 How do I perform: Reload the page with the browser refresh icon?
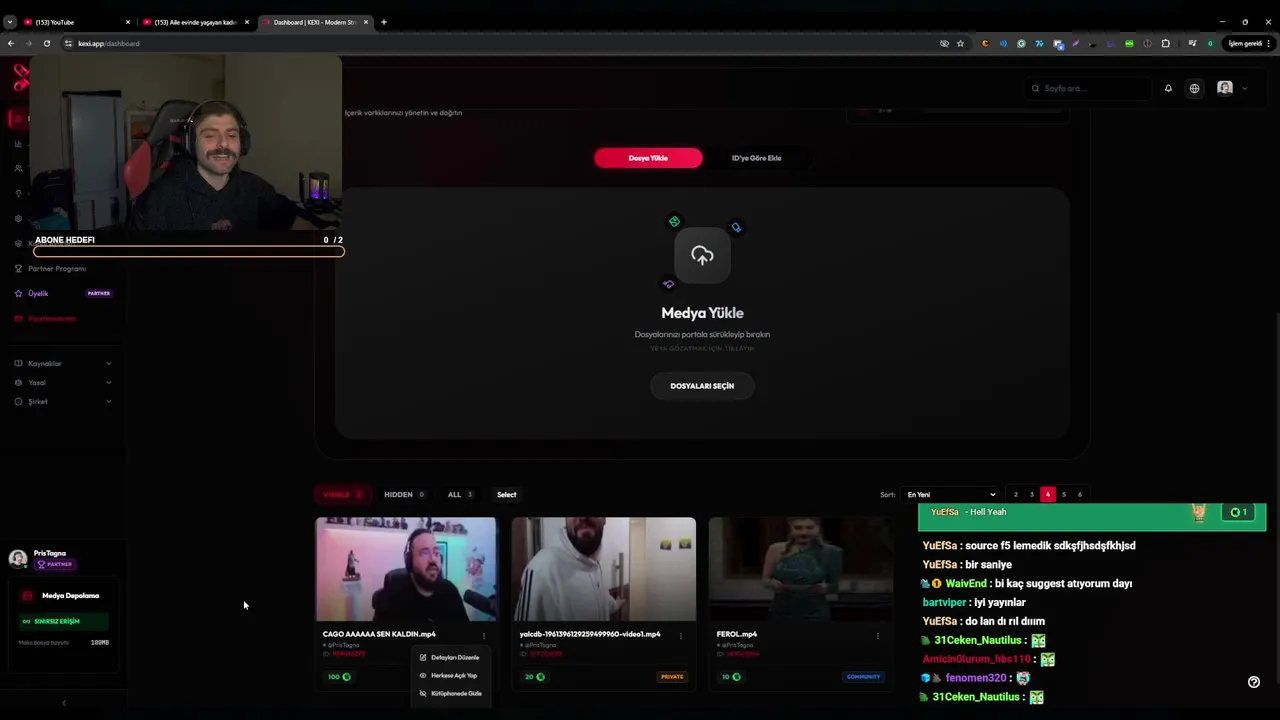(x=46, y=43)
